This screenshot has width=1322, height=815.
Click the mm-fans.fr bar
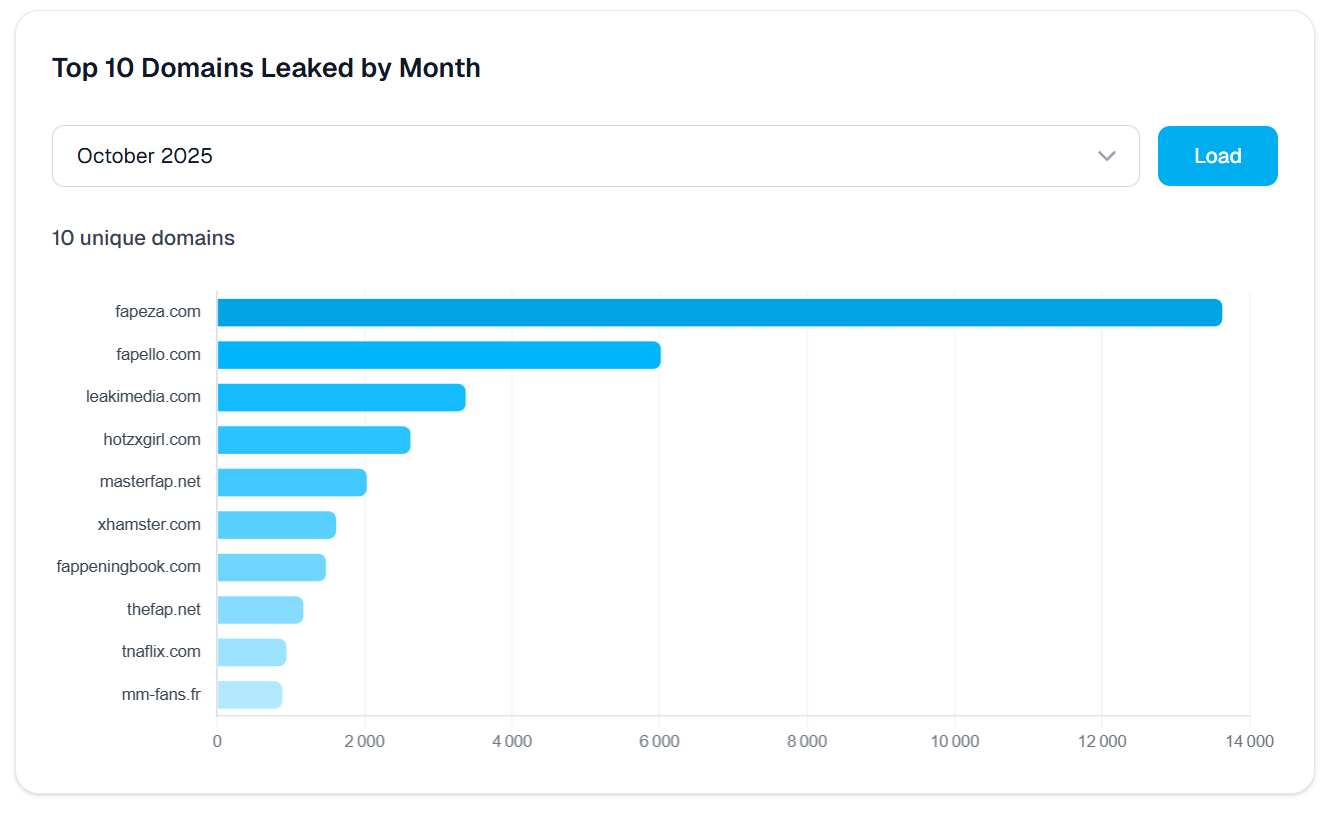point(248,693)
